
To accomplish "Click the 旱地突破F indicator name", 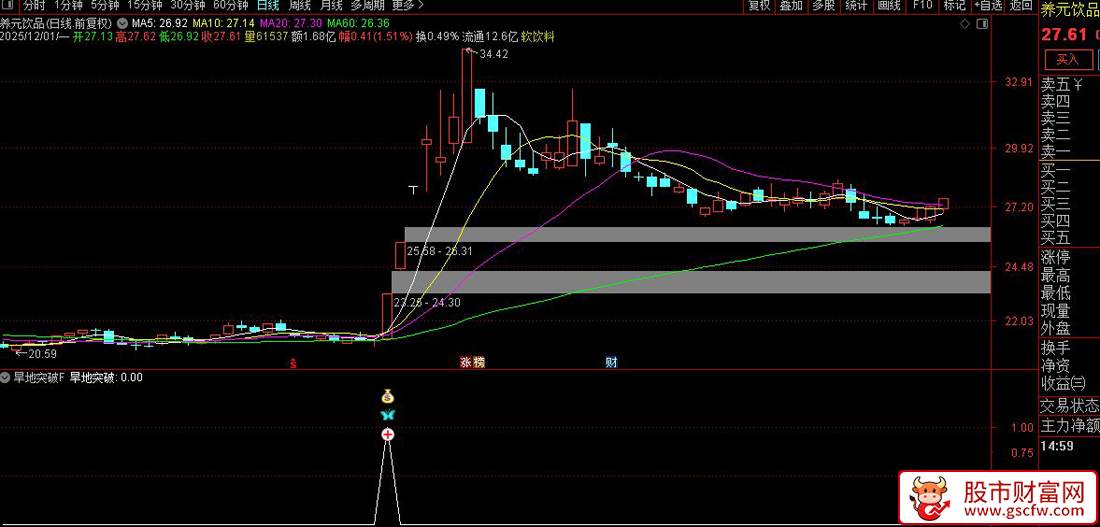I will point(39,378).
